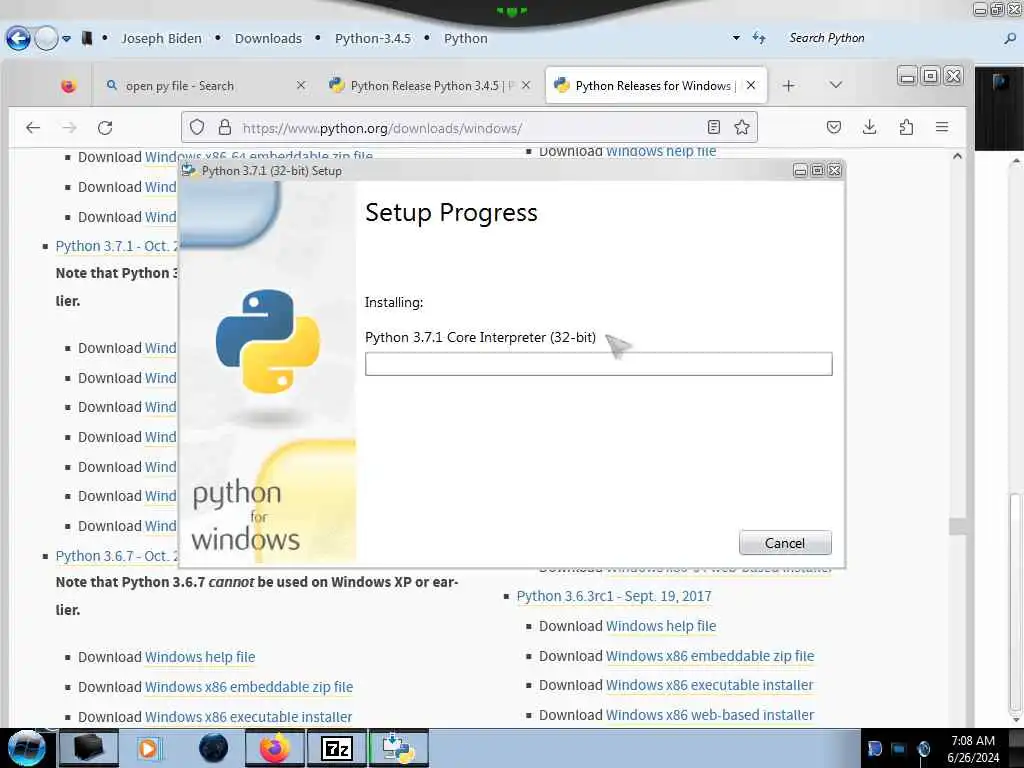The height and width of the screenshot is (768, 1024).
Task: Open Firefox extensions icon
Action: [906, 127]
